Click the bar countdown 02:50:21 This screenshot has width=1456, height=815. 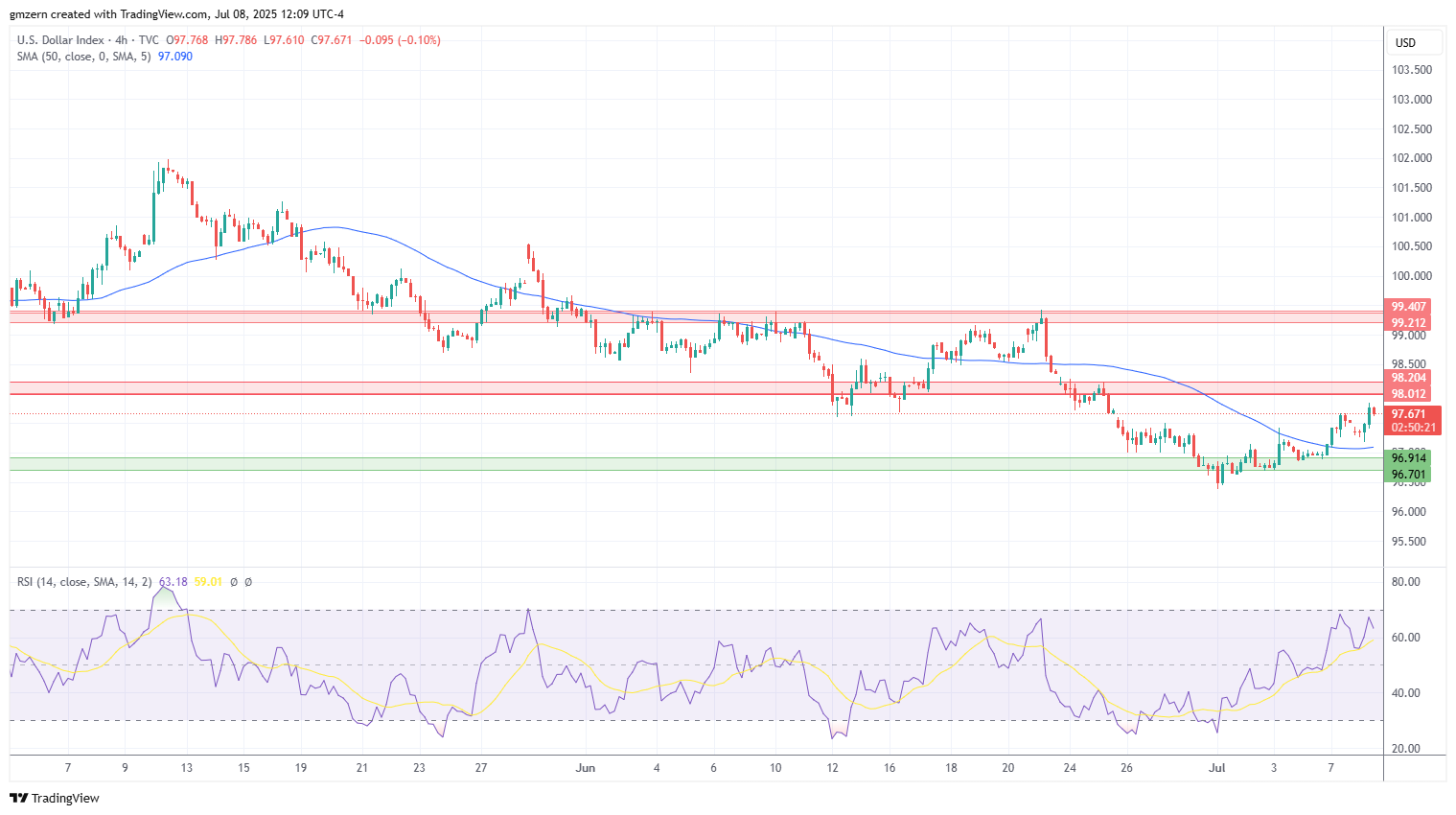point(1414,428)
